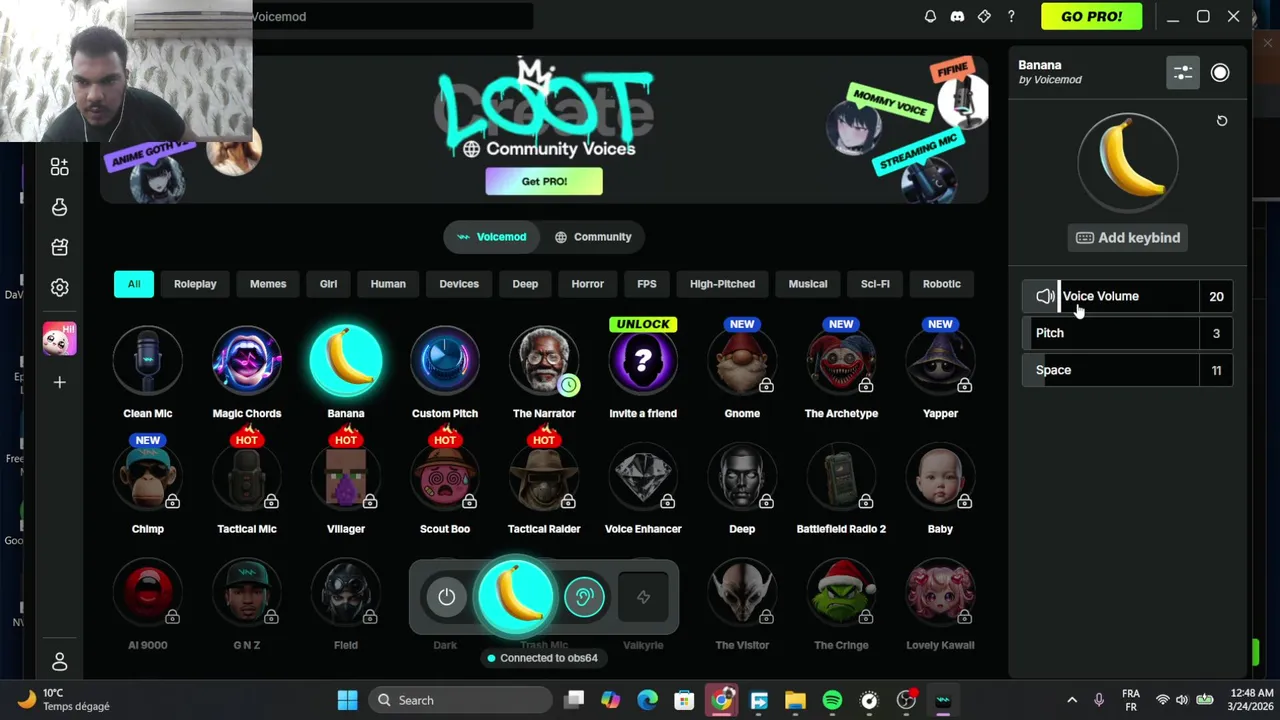Adjust the Pitch slider
The image size is (1280, 720).
click(x=1127, y=333)
